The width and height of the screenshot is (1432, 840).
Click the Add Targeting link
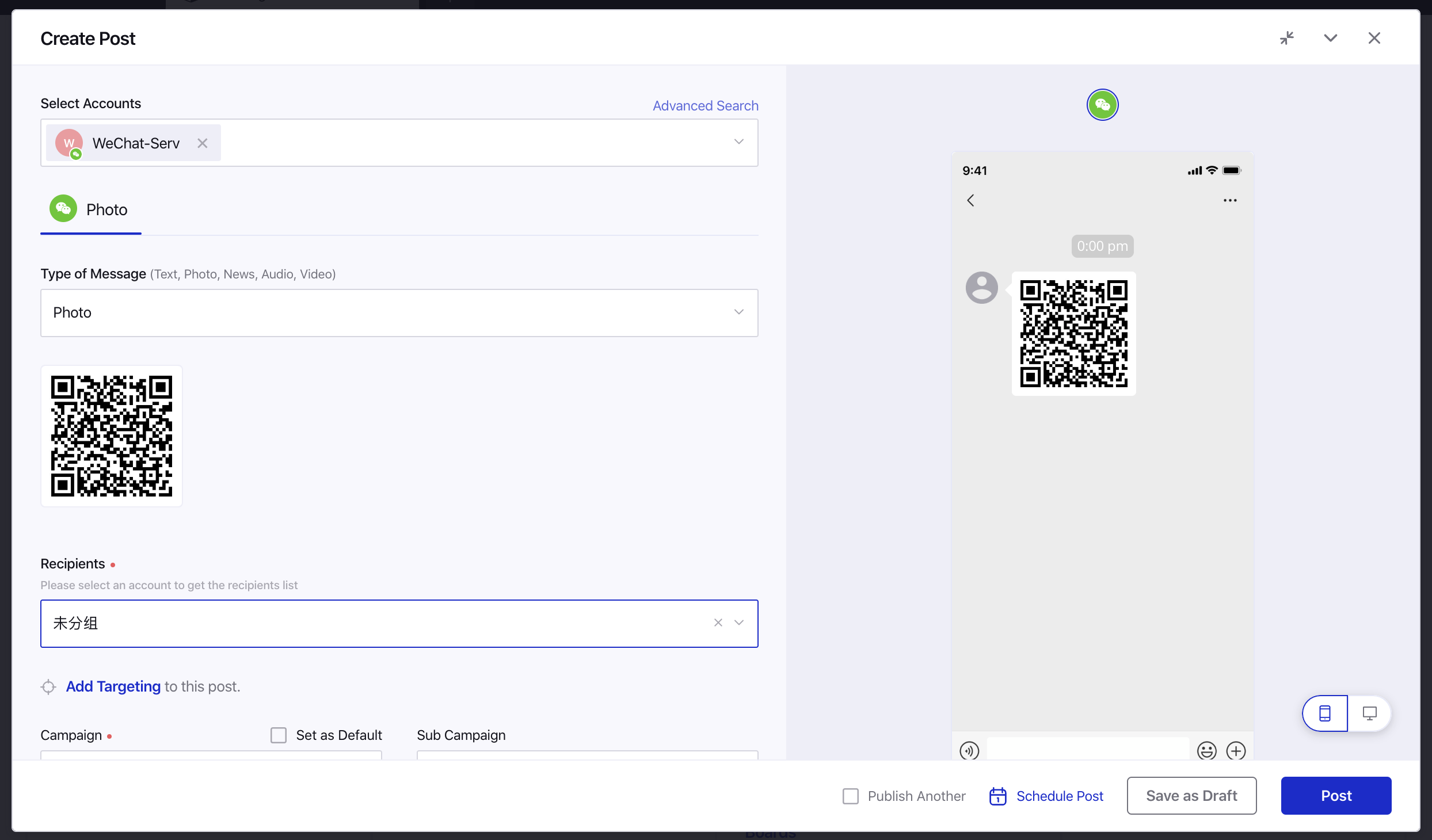coord(113,686)
